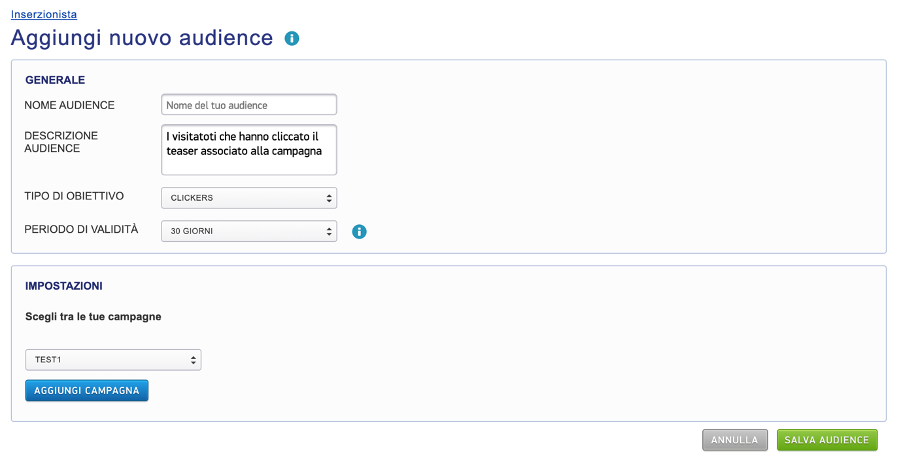Click the Scegli tra le tue campagne text
Viewport: 904px width, 458px height.
coord(93,316)
